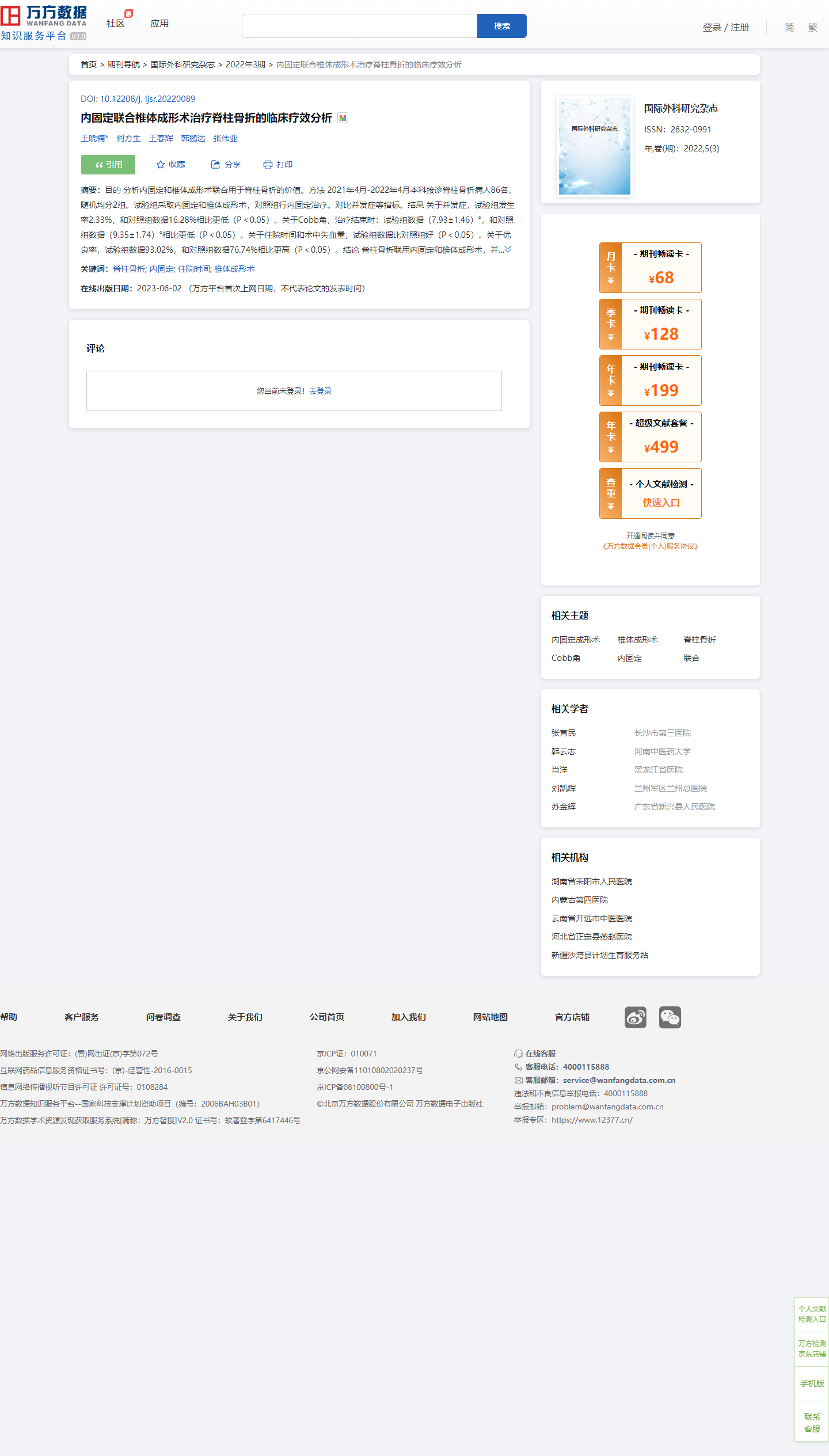The height and width of the screenshot is (1456, 829).
Task: Open author 韩鹏远 profile
Action: 193,138
